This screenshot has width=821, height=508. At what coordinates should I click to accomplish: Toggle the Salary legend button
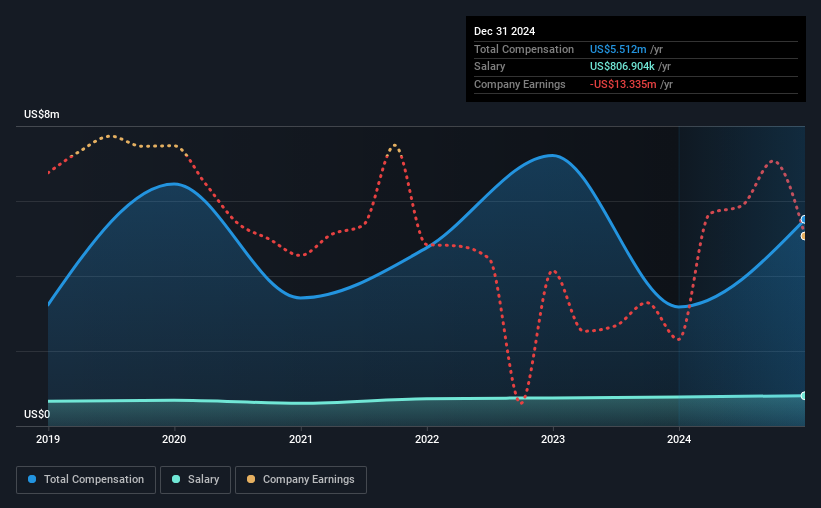(195, 480)
